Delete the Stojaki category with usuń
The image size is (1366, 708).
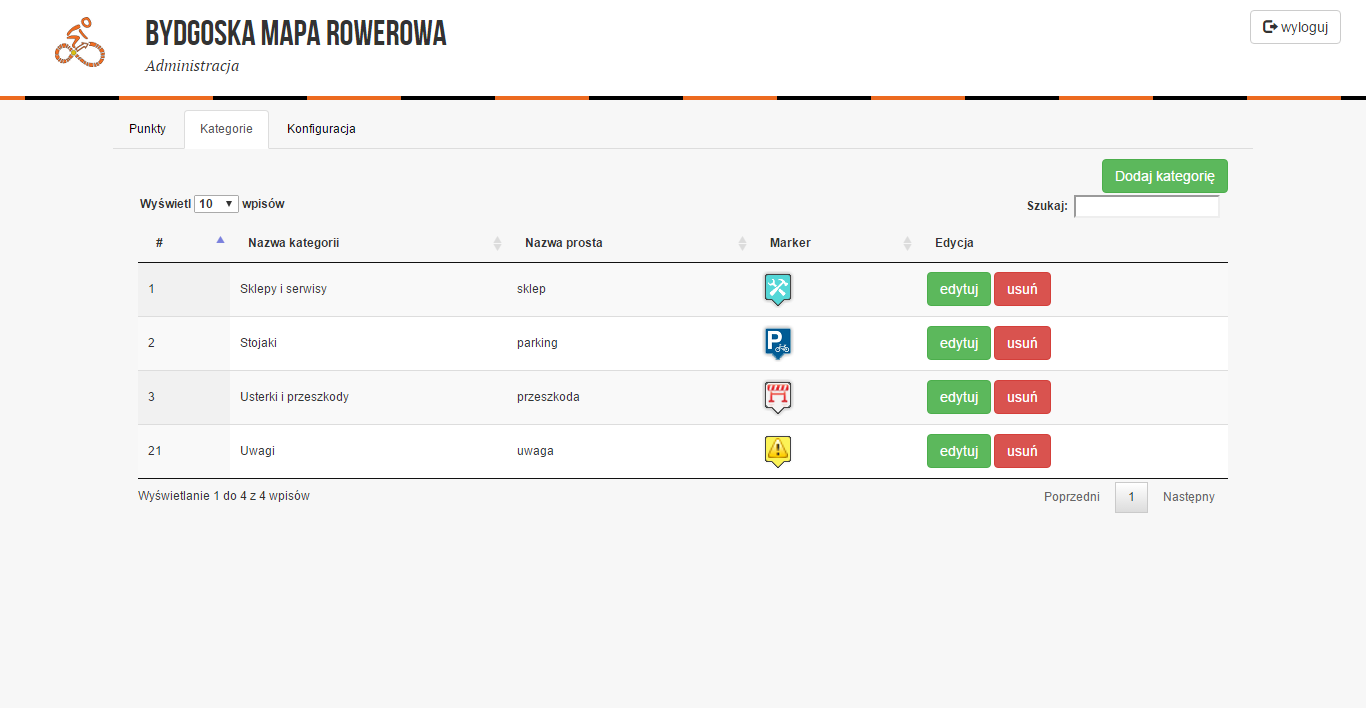pyautogui.click(x=1021, y=343)
